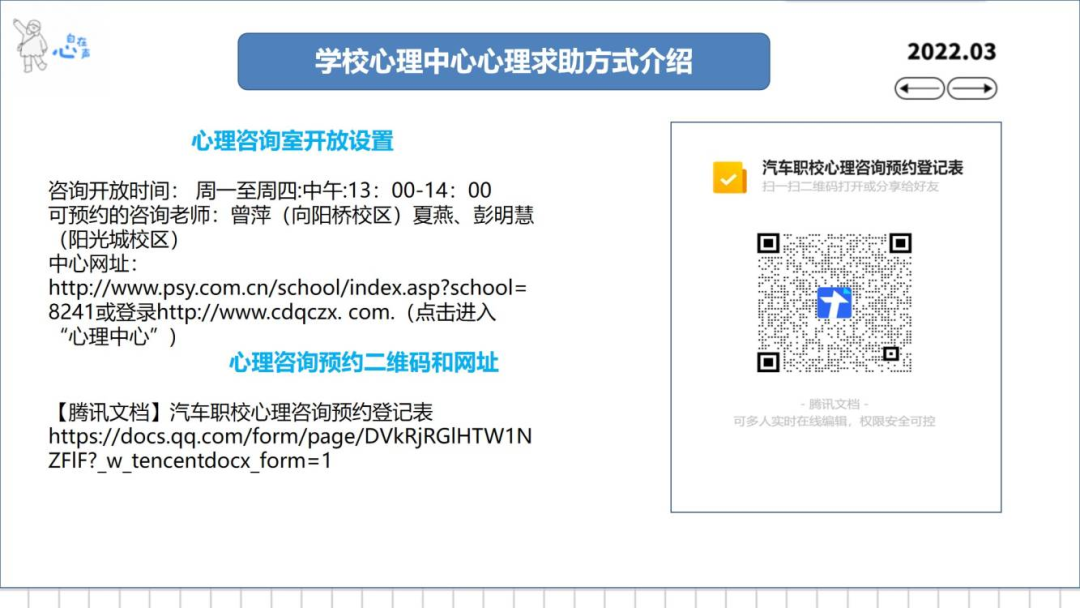The width and height of the screenshot is (1080, 608).
Task: Open the www.cdqczx. com link text
Action: click(276, 312)
